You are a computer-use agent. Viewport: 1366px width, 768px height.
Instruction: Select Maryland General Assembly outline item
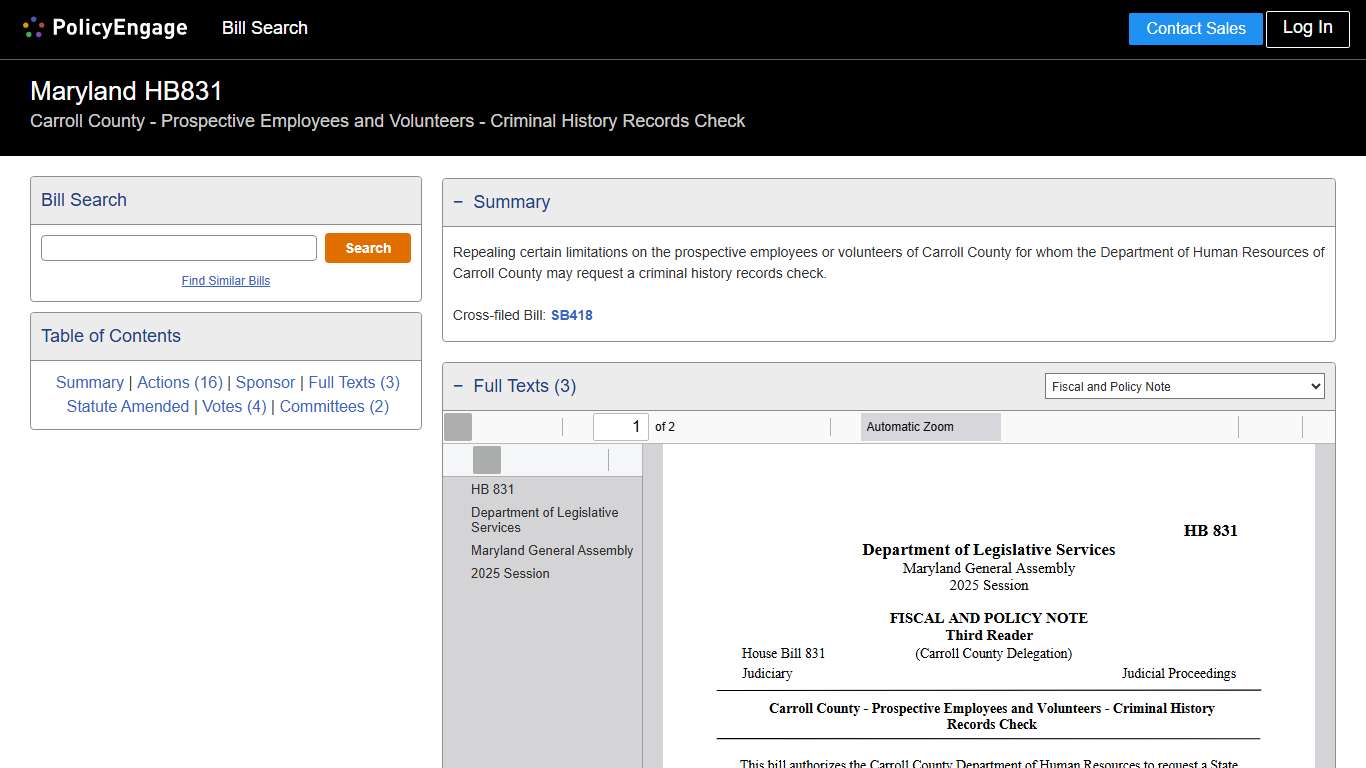pyautogui.click(x=552, y=551)
